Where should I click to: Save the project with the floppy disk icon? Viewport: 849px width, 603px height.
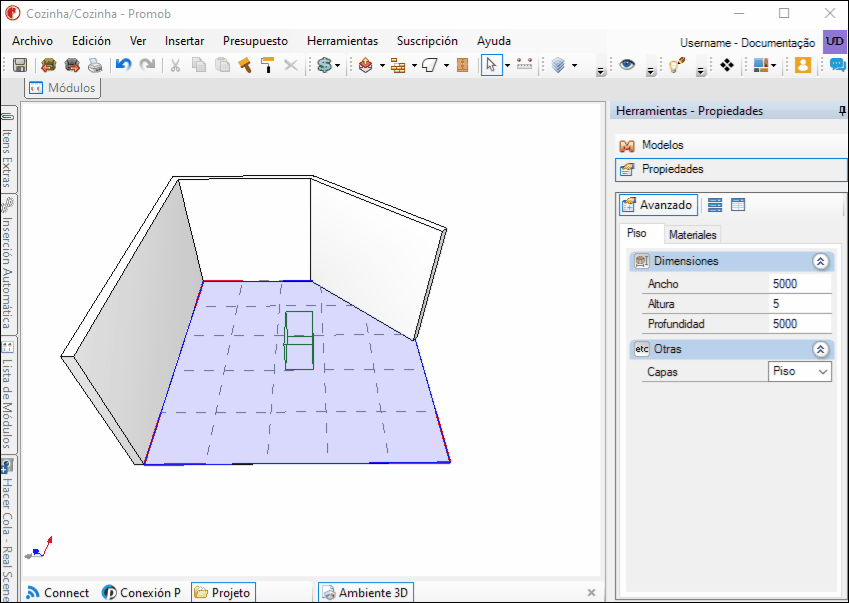tap(20, 65)
